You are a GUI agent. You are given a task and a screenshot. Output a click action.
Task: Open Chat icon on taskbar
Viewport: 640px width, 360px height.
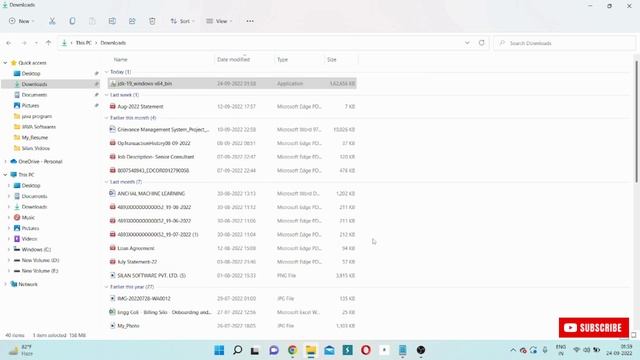click(x=274, y=350)
